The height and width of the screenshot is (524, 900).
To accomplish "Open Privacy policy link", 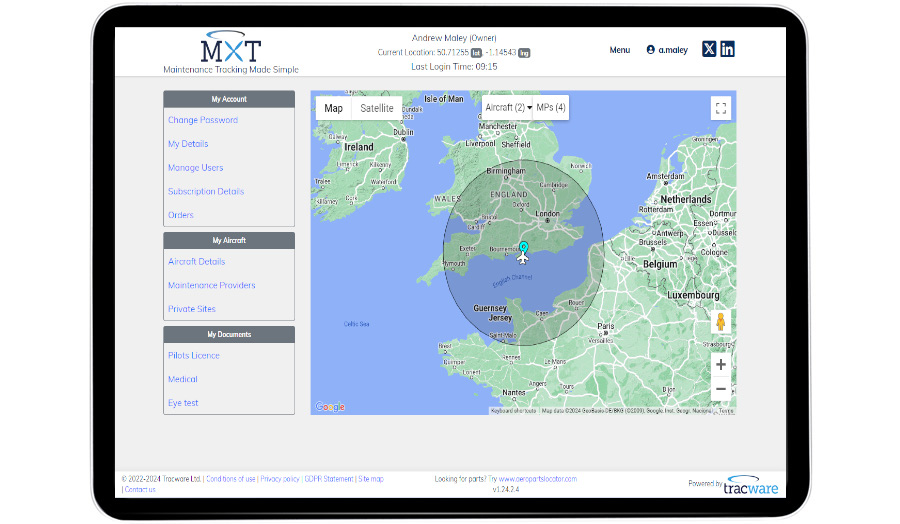I will click(x=280, y=479).
